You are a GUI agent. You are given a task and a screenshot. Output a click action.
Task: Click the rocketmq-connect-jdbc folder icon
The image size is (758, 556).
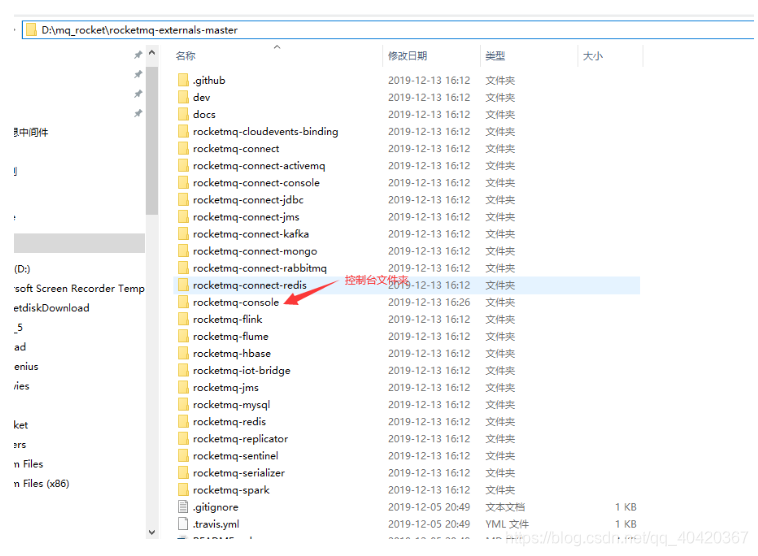coord(183,200)
